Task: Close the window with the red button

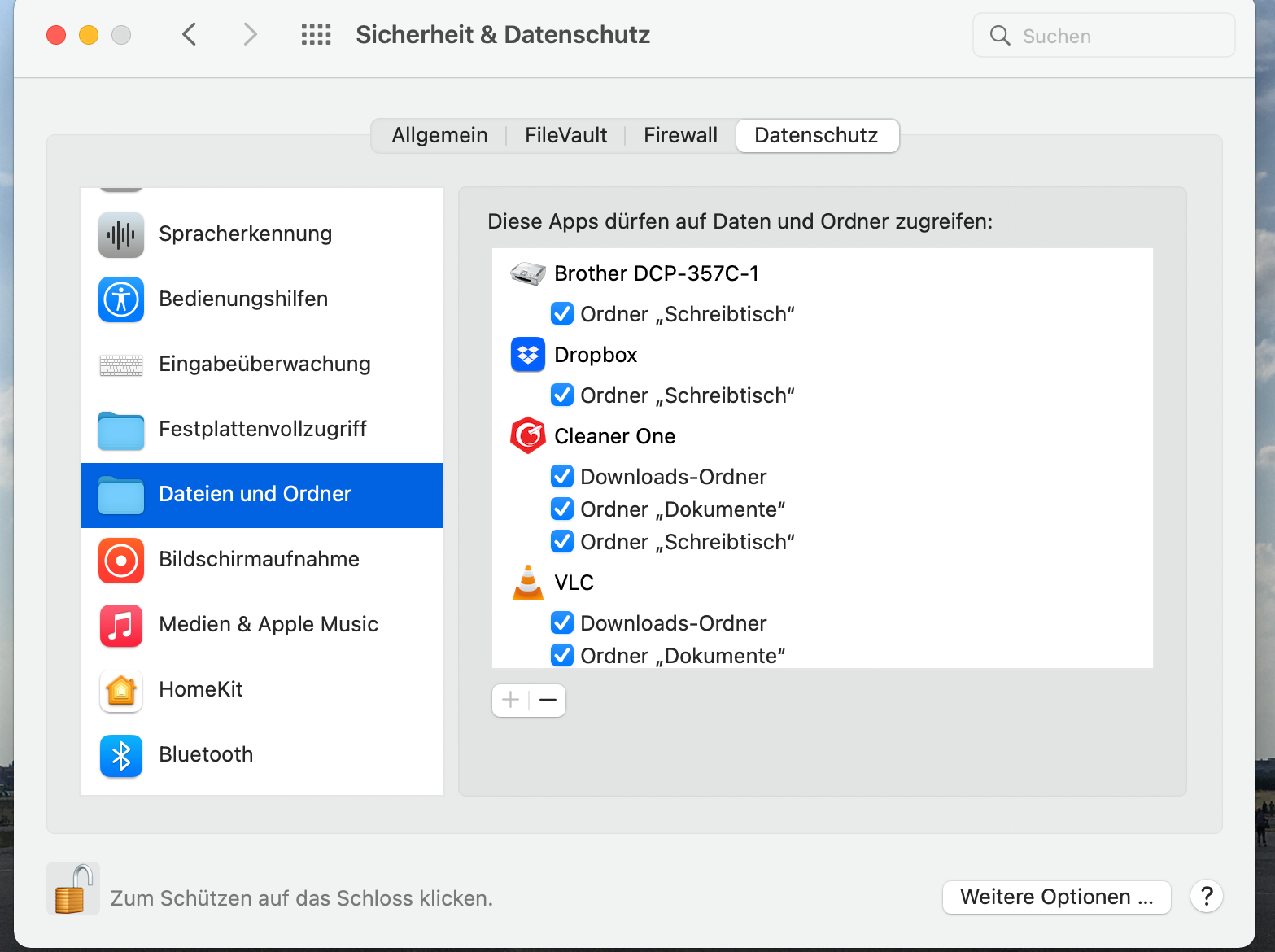Action: tap(56, 35)
